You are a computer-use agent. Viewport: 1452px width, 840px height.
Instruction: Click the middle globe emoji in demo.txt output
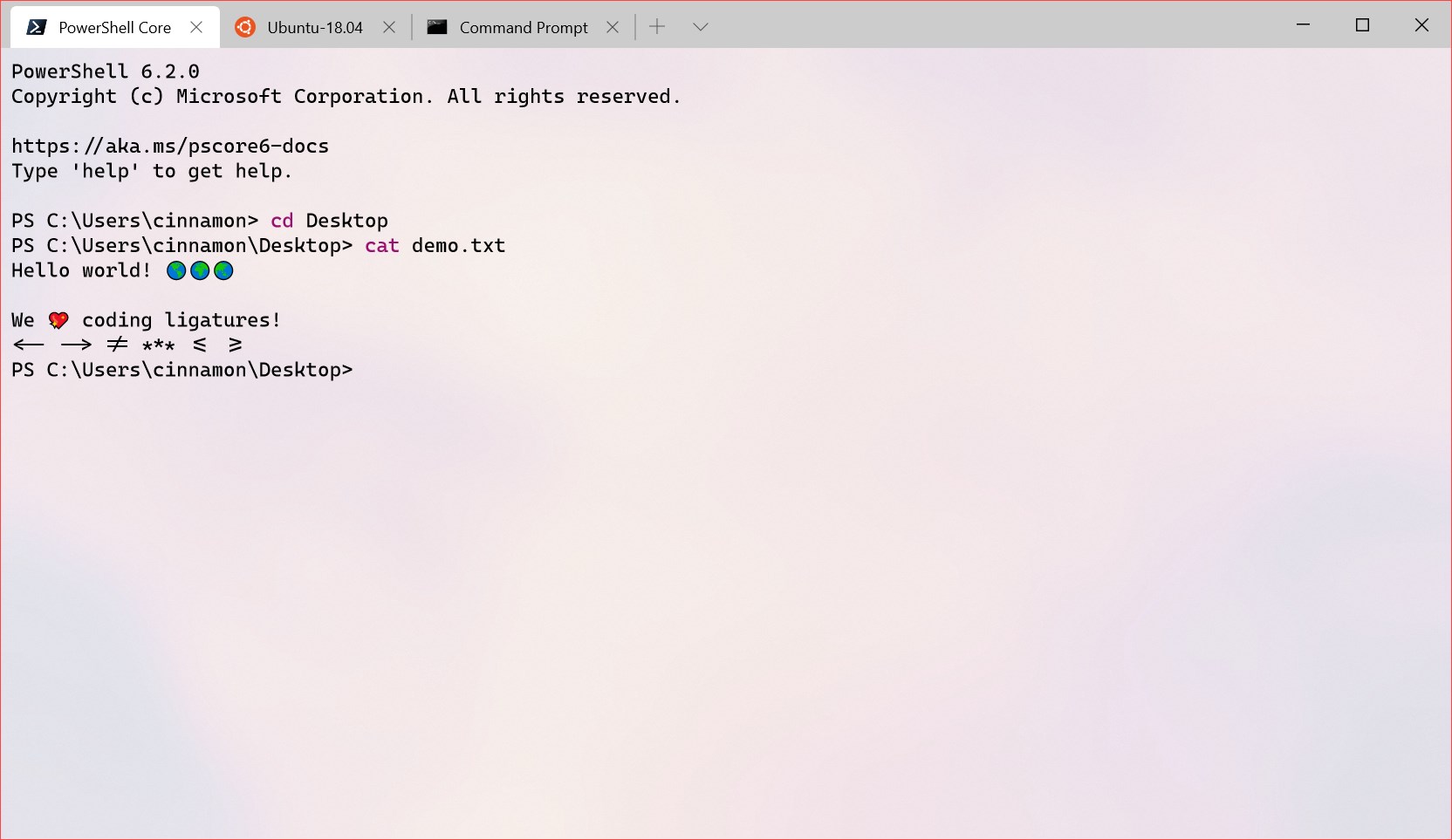pyautogui.click(x=199, y=270)
